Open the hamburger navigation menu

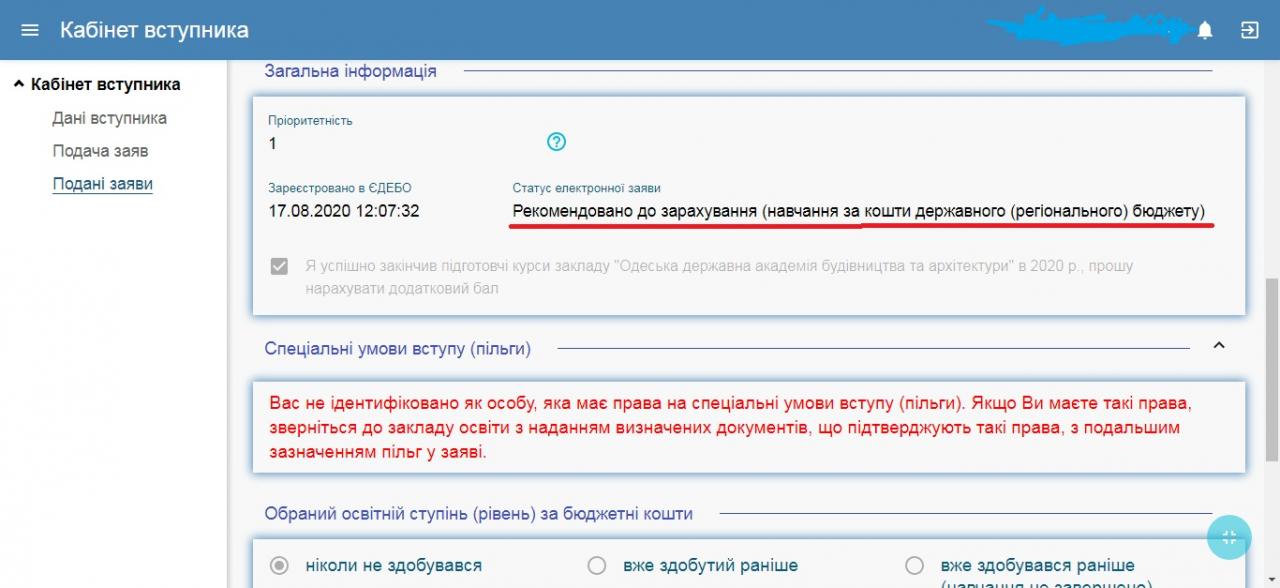point(30,30)
